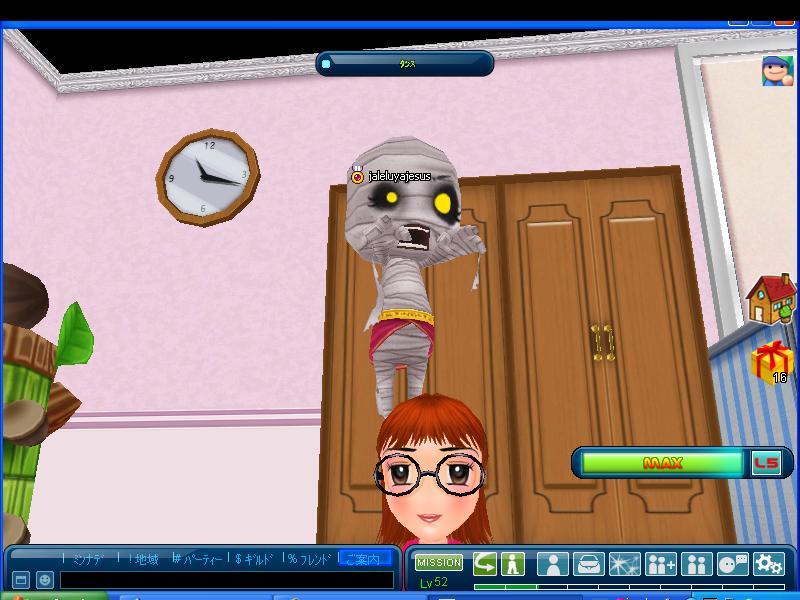Image resolution: width=800 pixels, height=600 pixels.
Task: Click the blue-hat avatar portrait icon
Action: [778, 71]
